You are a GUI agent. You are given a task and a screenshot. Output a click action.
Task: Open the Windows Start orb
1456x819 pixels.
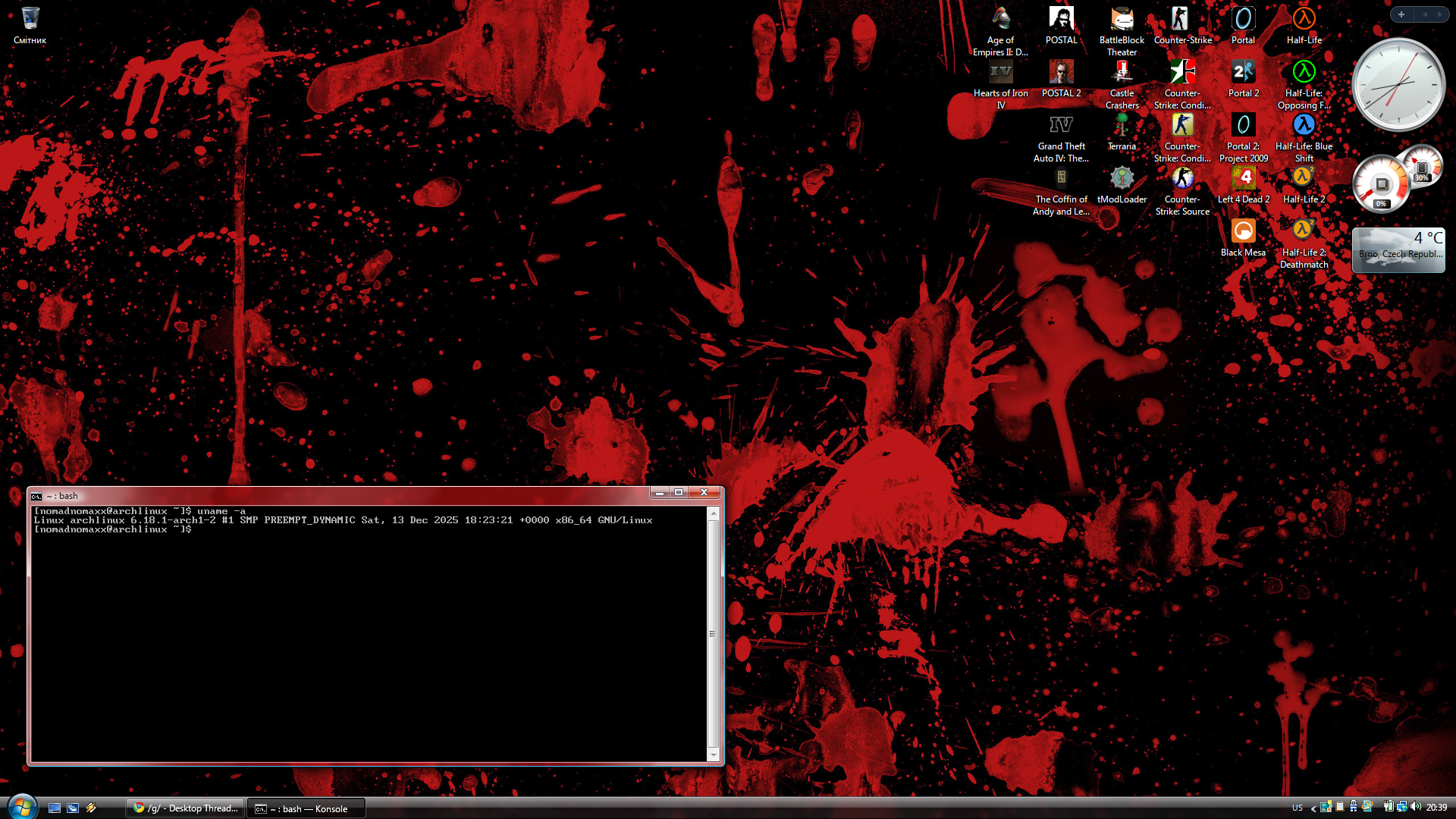22,807
